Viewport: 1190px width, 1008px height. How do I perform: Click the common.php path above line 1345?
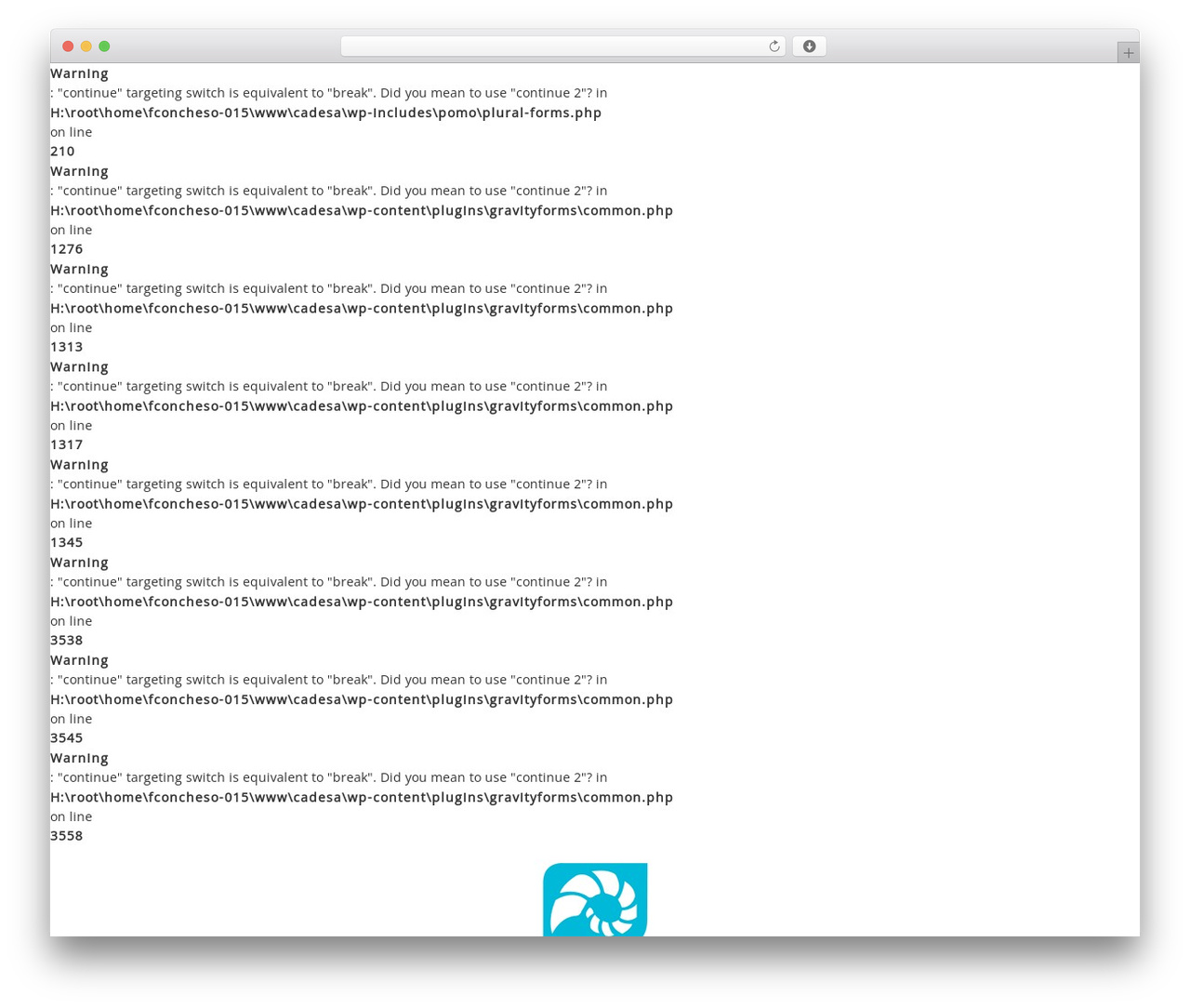(x=362, y=504)
